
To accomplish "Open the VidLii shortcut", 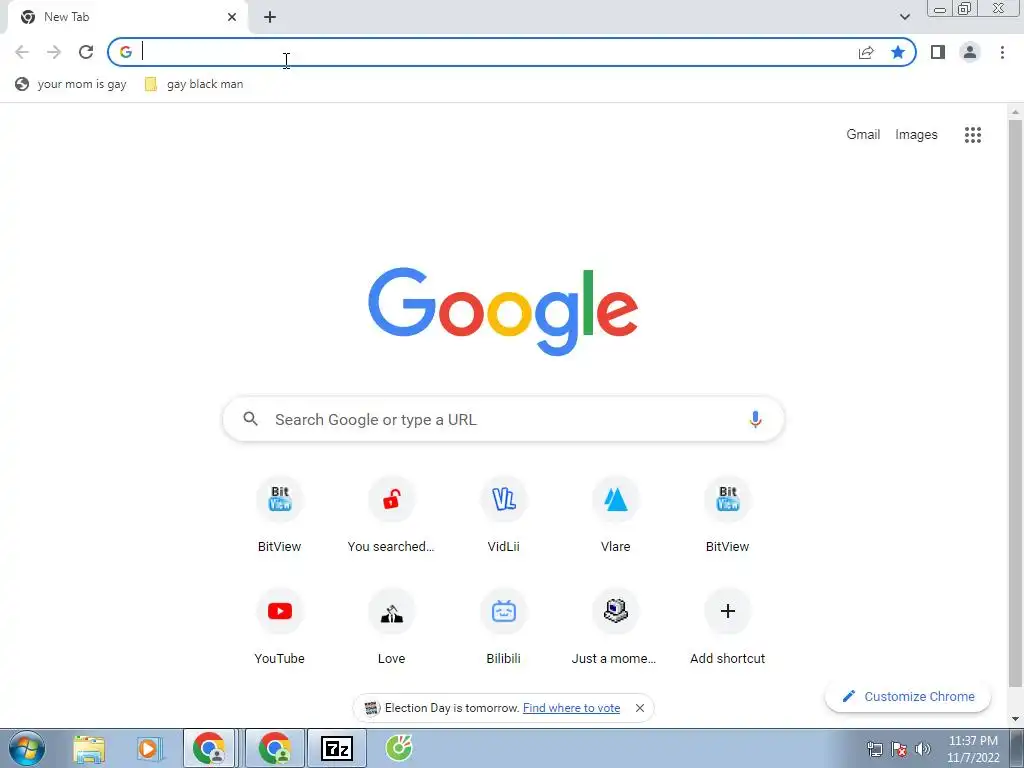I will [x=504, y=515].
